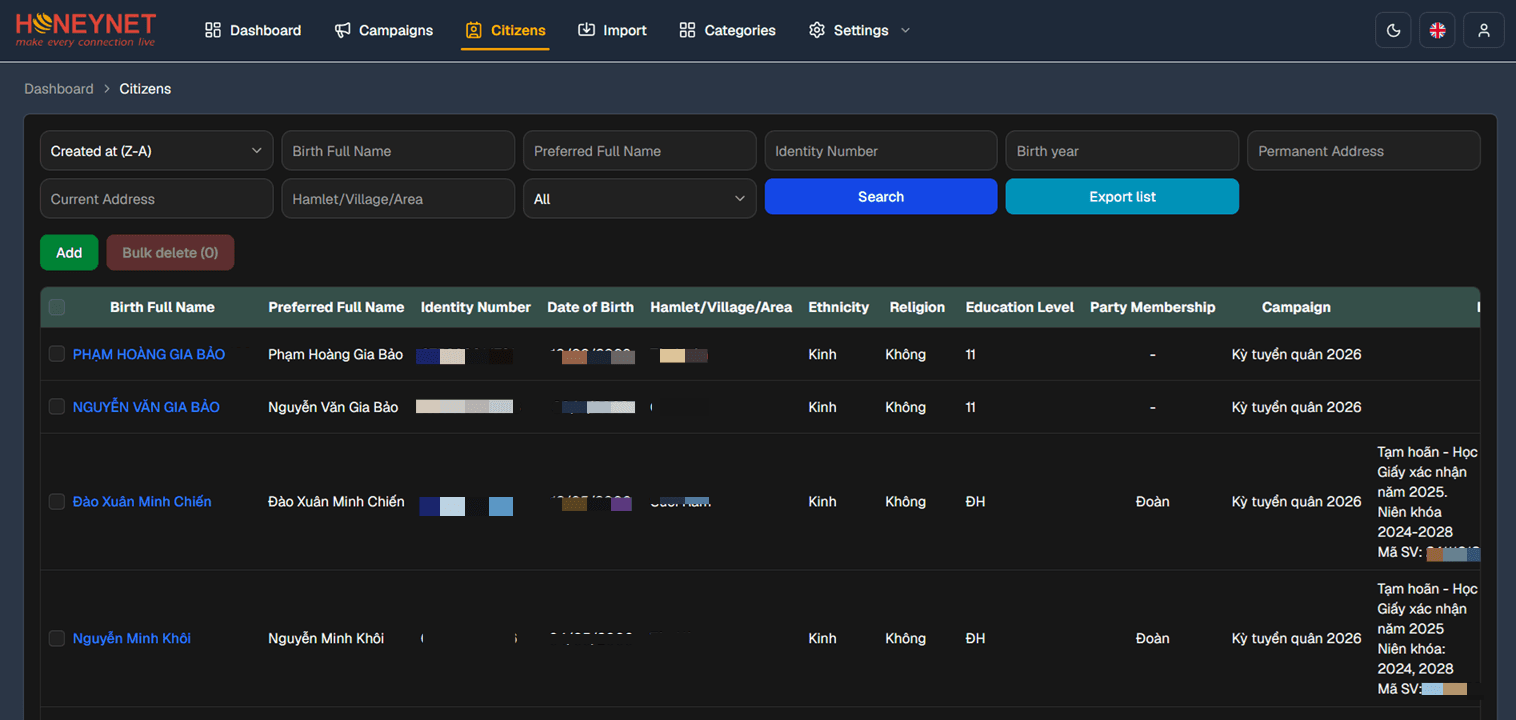Viewport: 1516px width, 720px height.
Task: Open Đào Xuân Minh Chiến profile link
Action: pos(142,502)
